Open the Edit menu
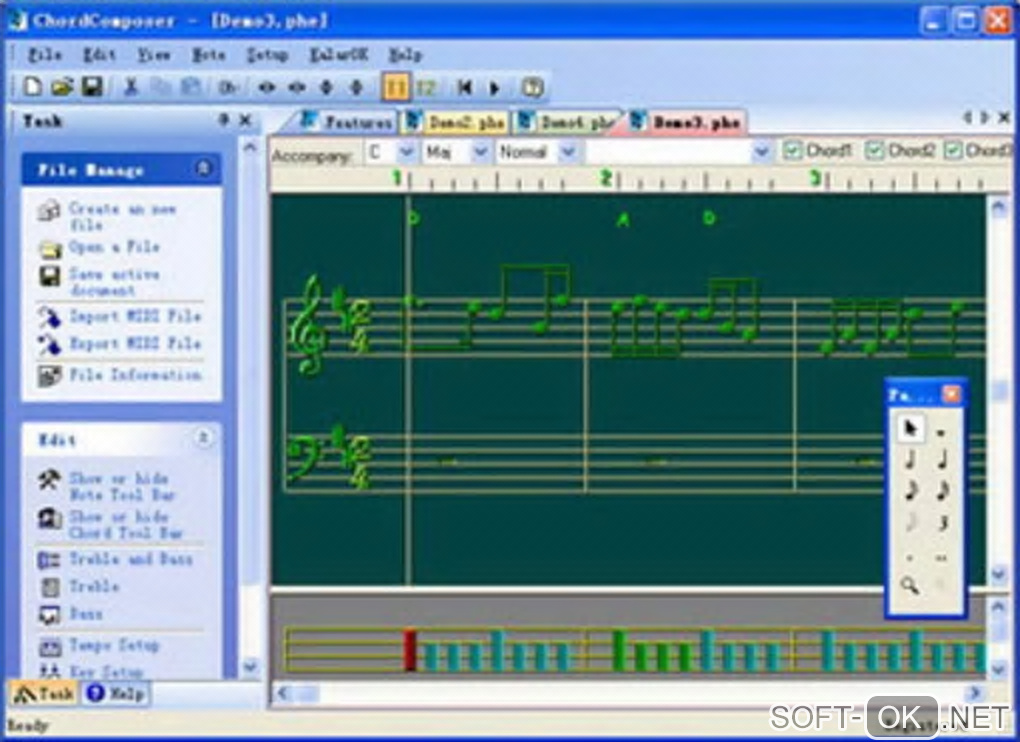 point(99,55)
